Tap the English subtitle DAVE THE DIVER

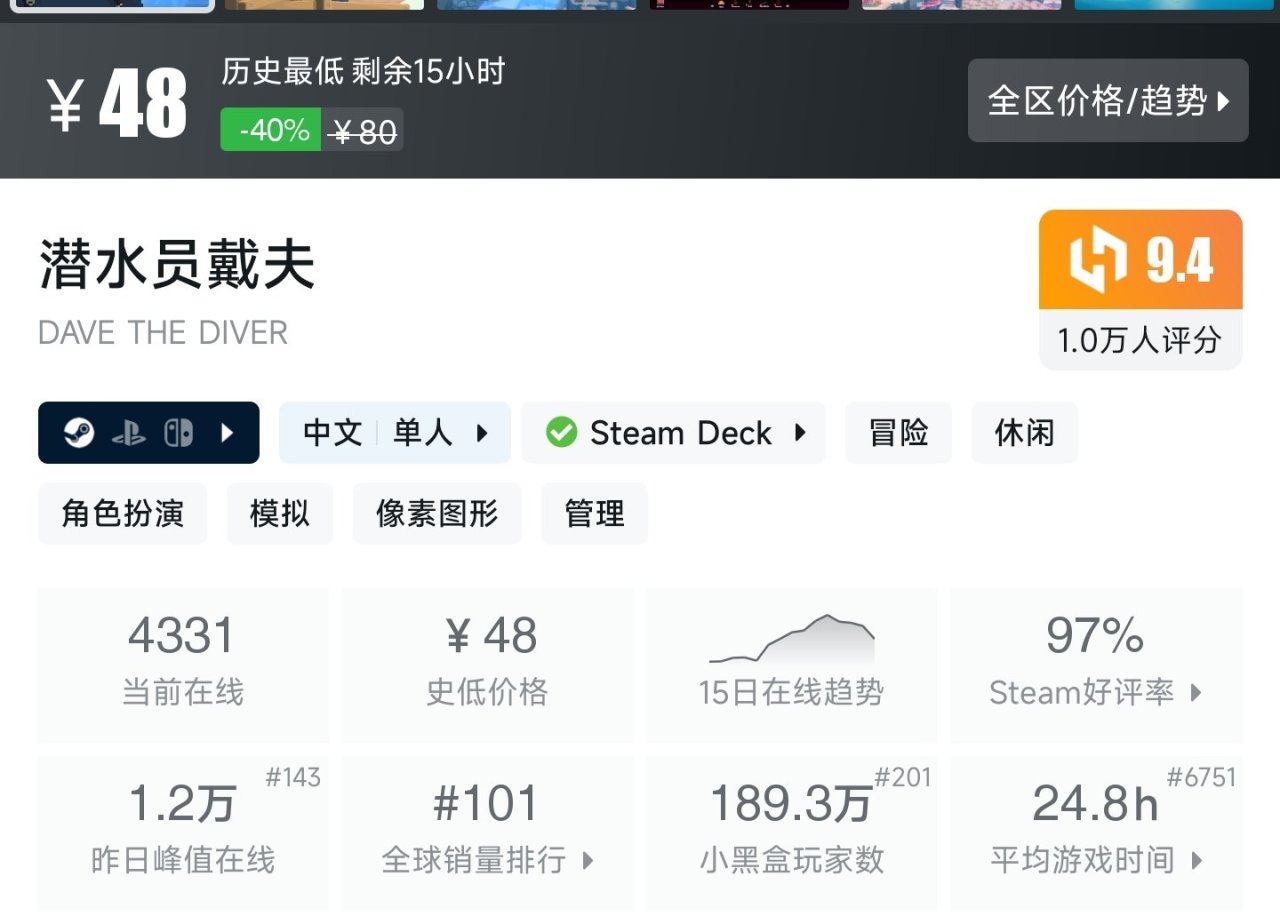[x=163, y=333]
